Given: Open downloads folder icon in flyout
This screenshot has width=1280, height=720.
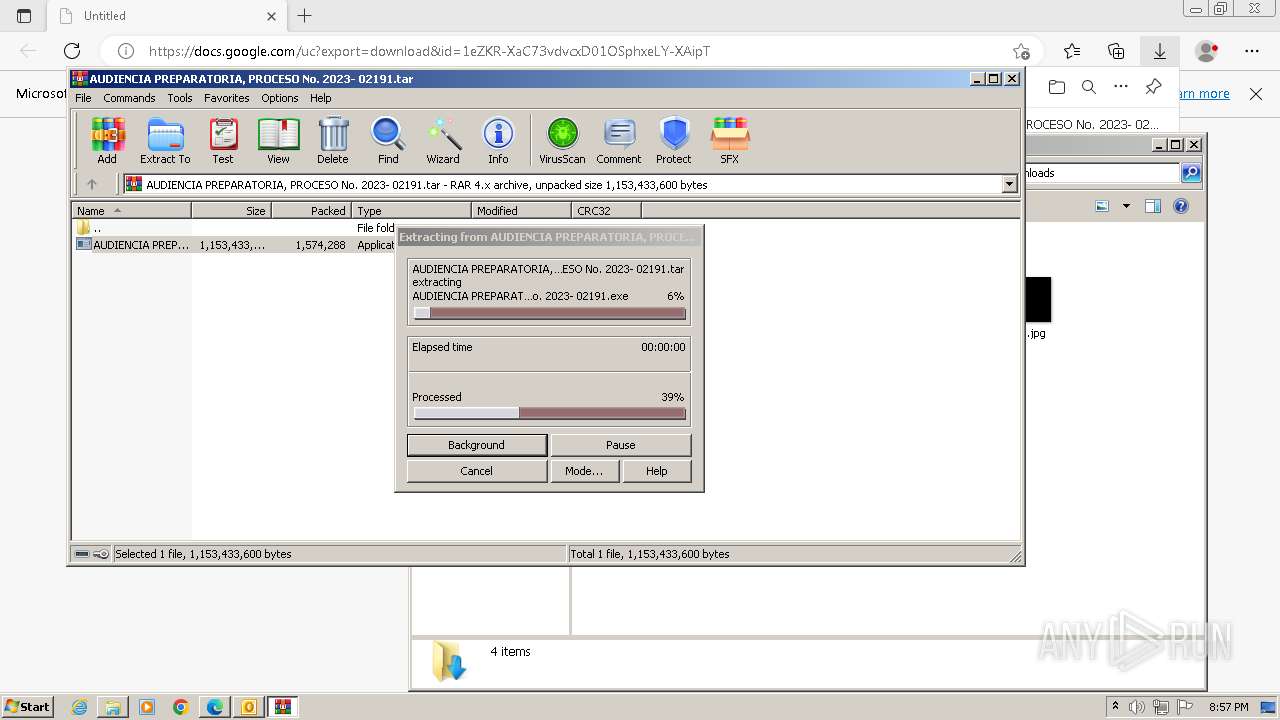Looking at the screenshot, I should [x=1057, y=87].
